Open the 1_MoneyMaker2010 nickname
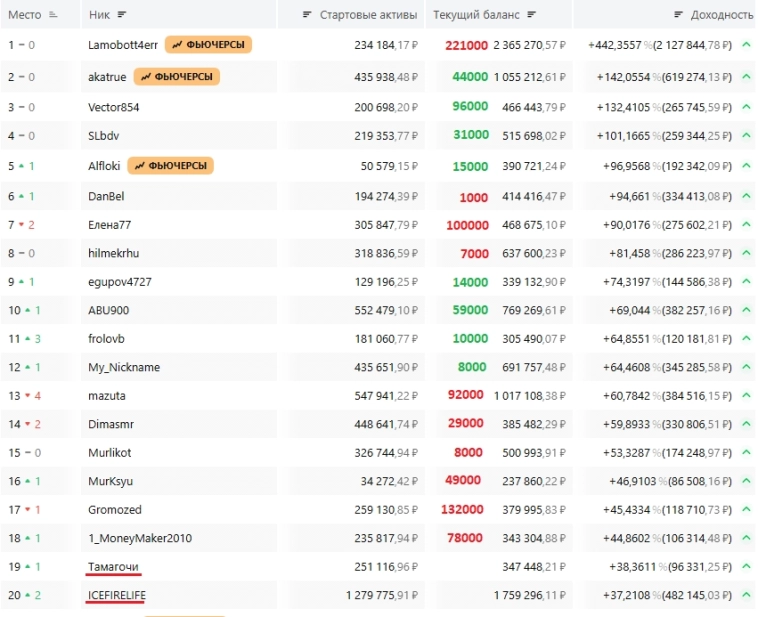The image size is (758, 617). [140, 538]
